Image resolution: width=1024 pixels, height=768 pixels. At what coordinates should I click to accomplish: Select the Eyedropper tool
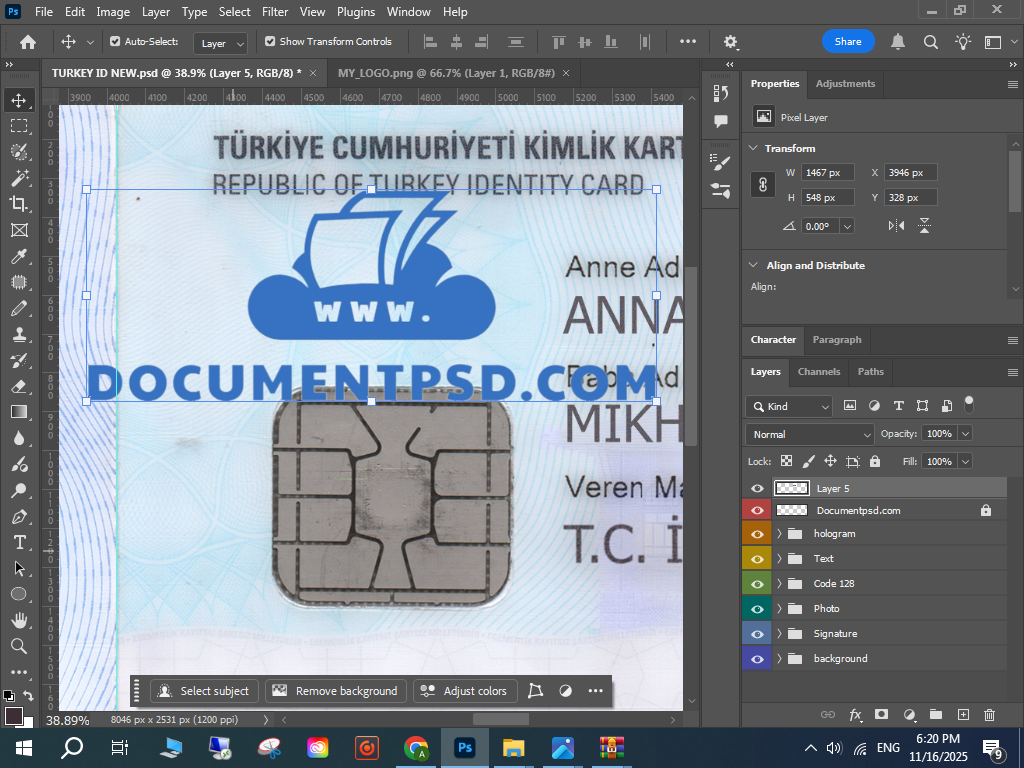click(x=19, y=256)
